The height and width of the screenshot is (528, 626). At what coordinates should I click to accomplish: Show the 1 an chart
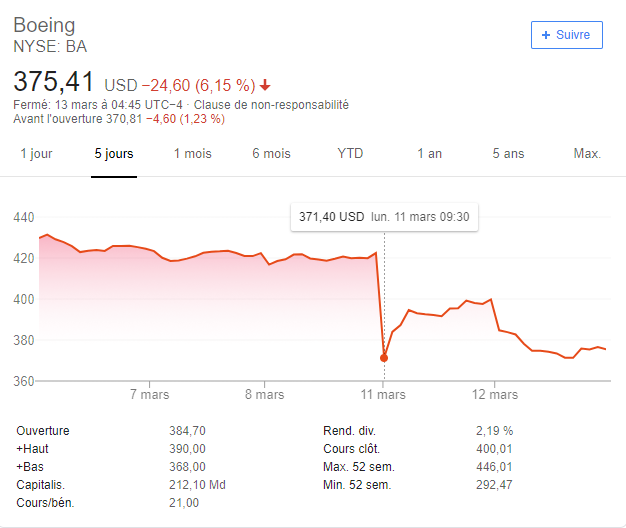click(430, 154)
